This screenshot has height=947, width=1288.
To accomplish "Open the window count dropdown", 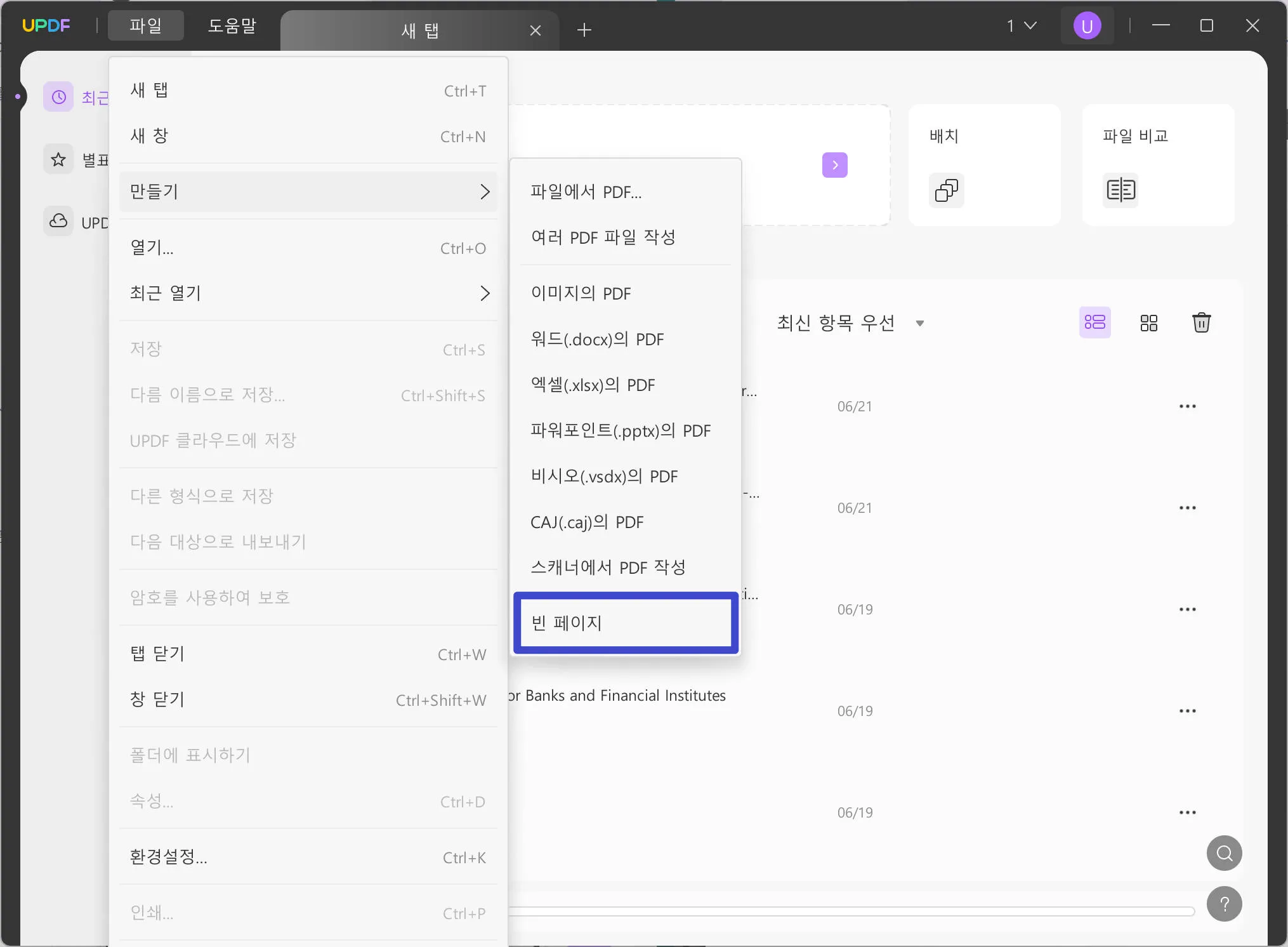I will [x=1022, y=25].
